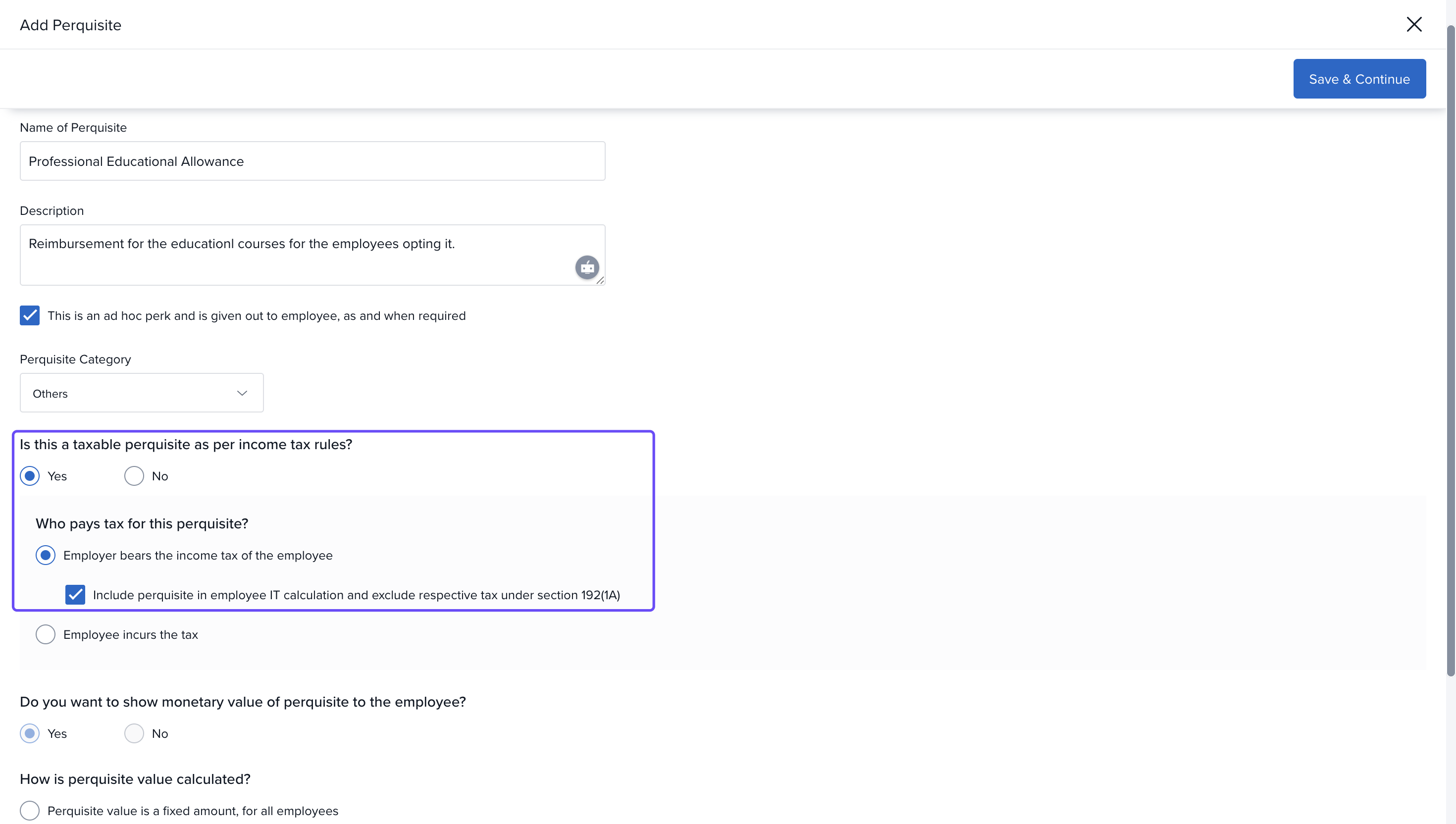Select Yes to show monetary value
Image resolution: width=1456 pixels, height=824 pixels.
click(30, 733)
